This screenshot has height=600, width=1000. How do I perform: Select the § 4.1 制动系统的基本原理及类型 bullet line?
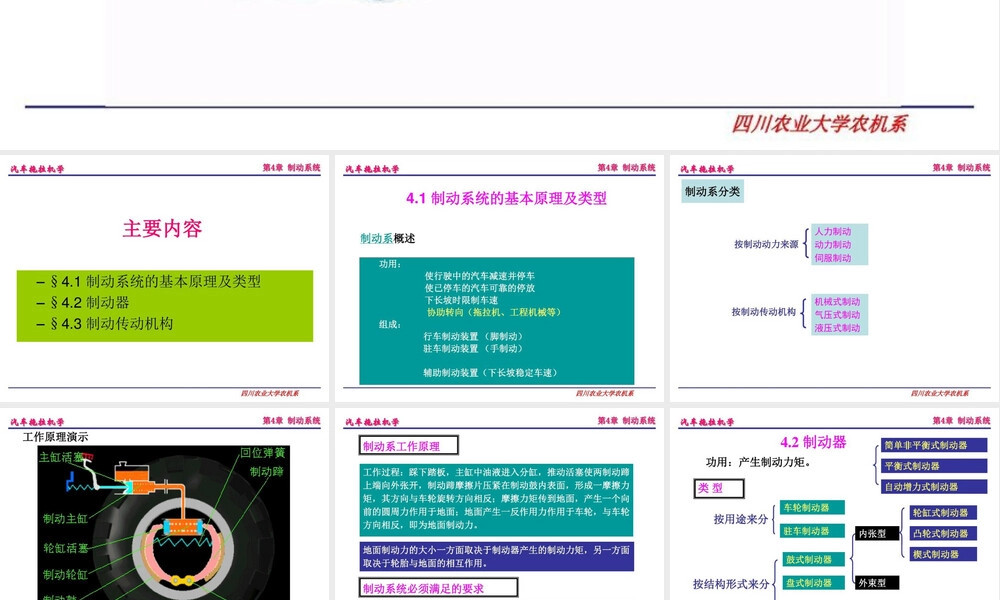149,281
